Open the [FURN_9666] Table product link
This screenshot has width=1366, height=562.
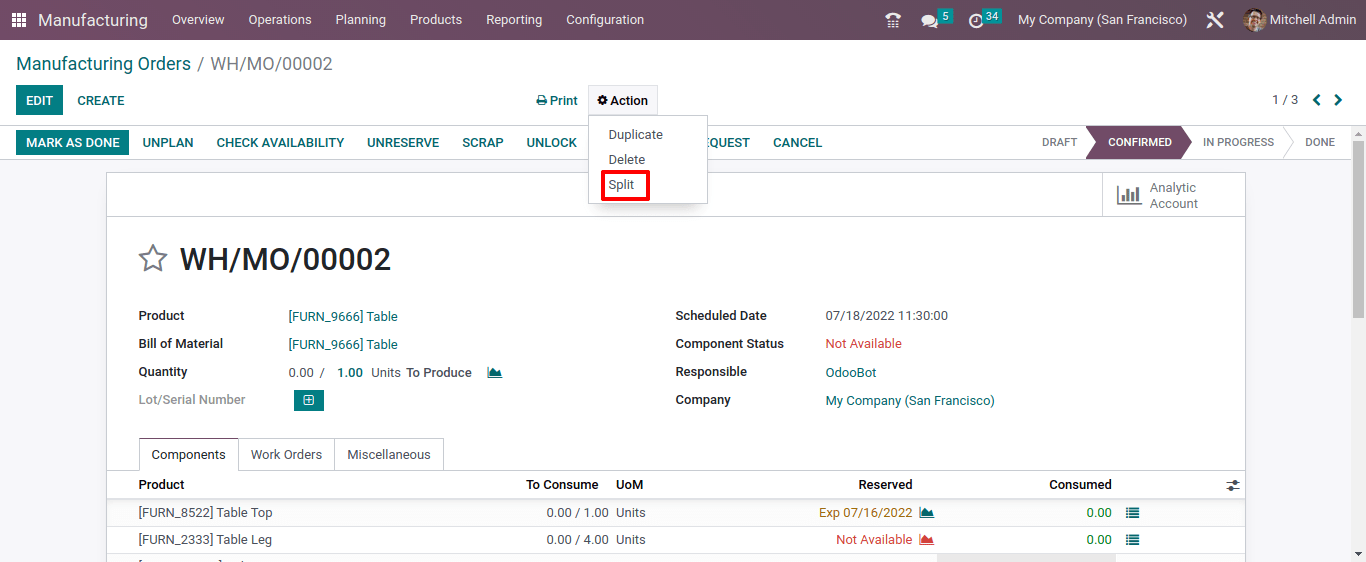343,317
